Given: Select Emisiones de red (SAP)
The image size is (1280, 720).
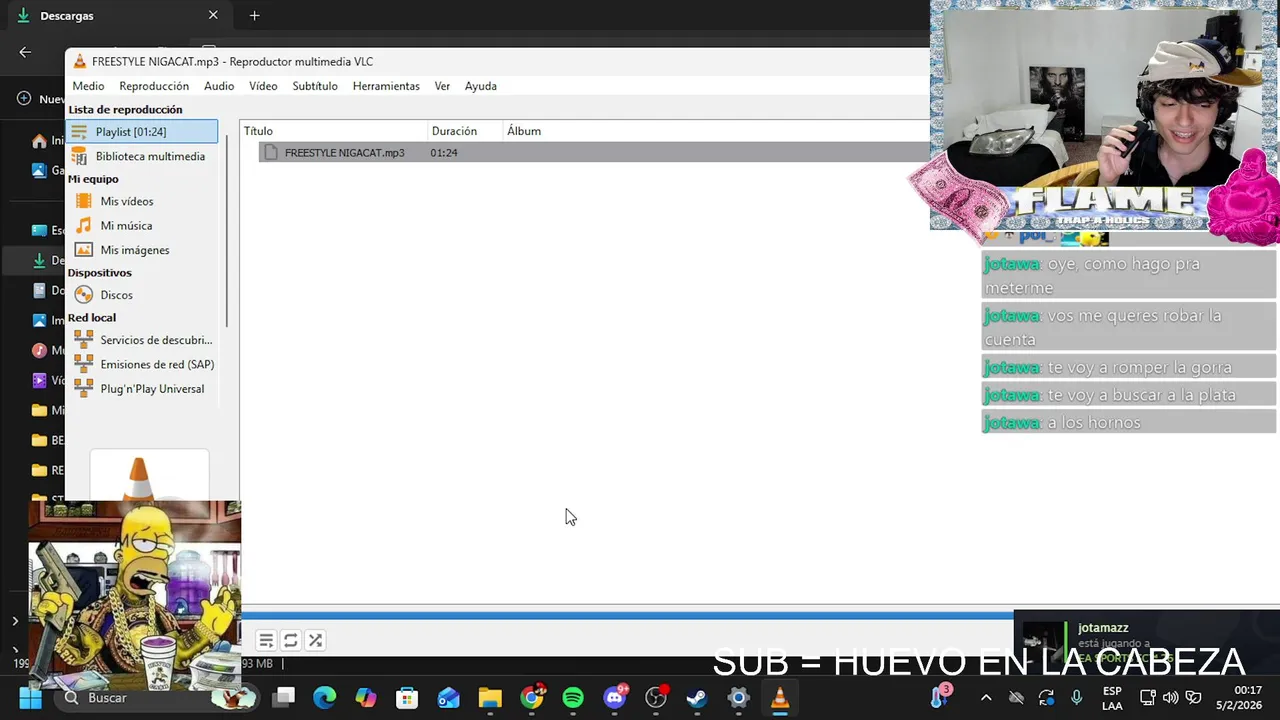Looking at the screenshot, I should click(x=142, y=364).
